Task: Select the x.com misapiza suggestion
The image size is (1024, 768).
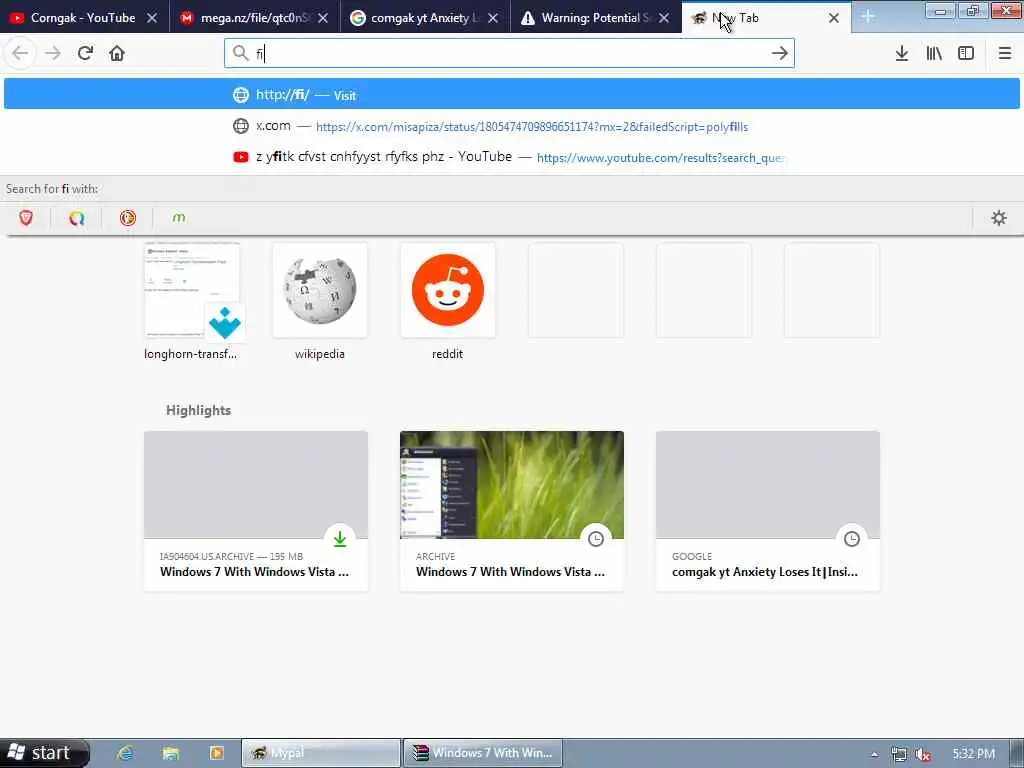Action: click(511, 126)
